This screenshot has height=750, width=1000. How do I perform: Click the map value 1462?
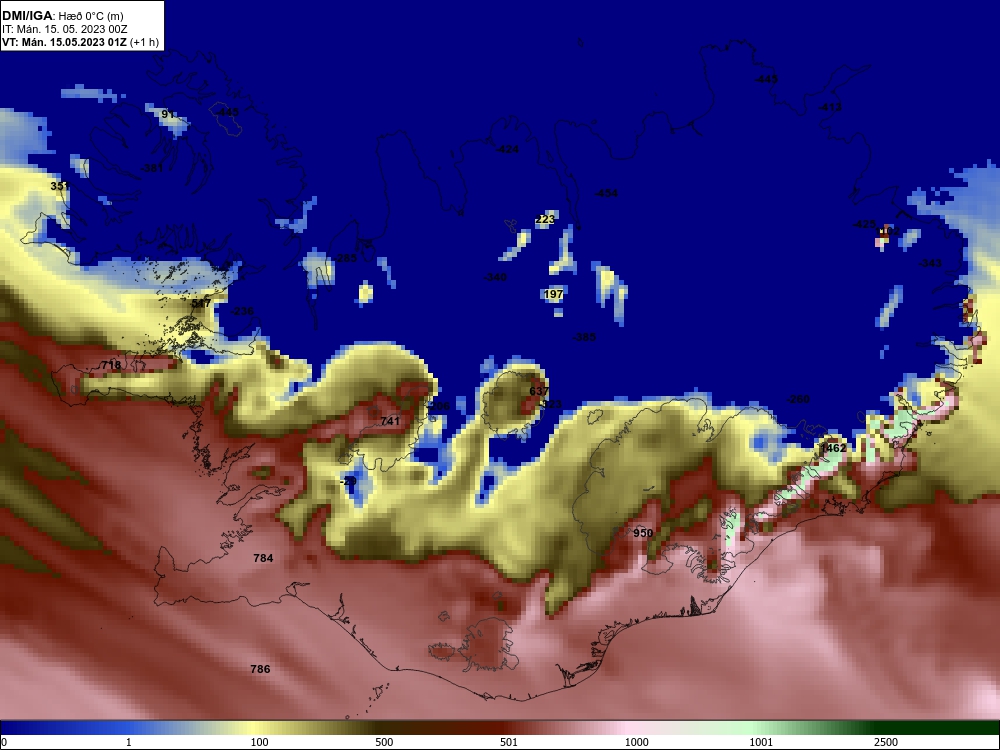click(x=833, y=448)
